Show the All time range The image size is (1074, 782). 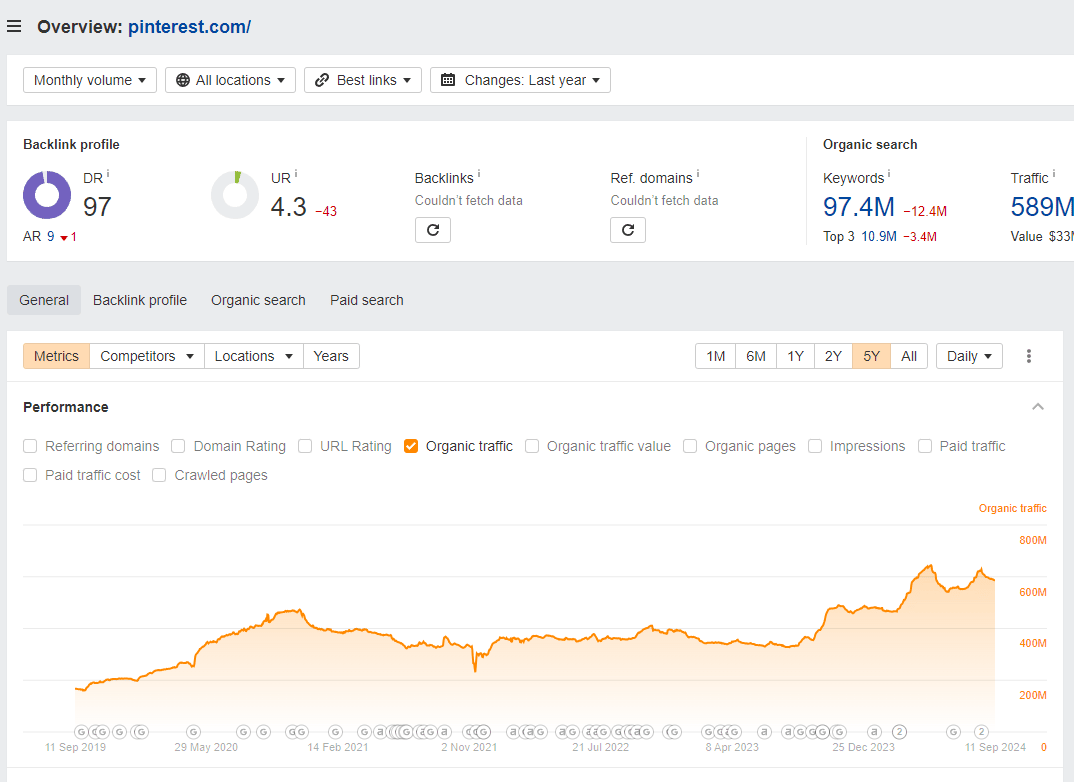[909, 356]
